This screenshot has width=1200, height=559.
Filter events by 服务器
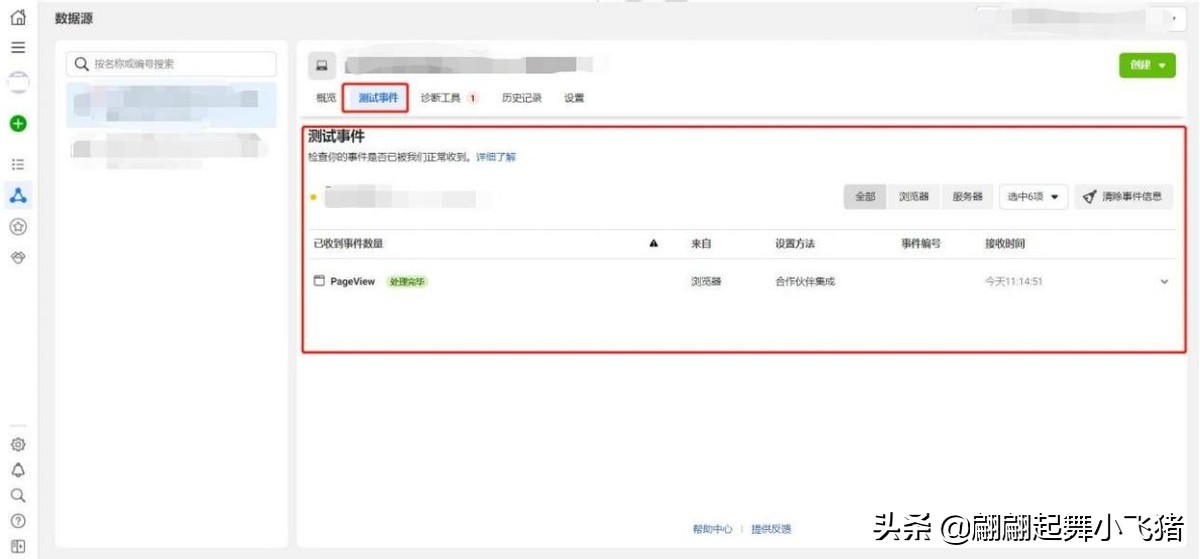[x=967, y=197]
